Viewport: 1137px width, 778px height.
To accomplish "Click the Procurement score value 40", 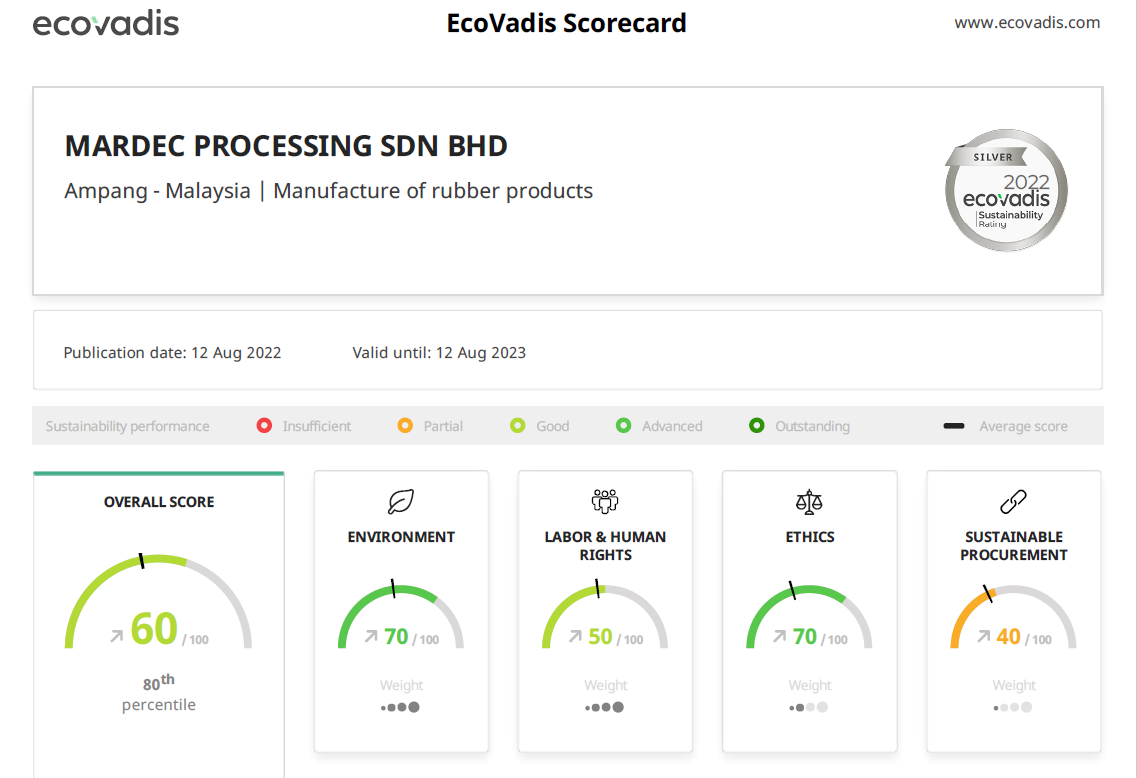I will click(1009, 636).
